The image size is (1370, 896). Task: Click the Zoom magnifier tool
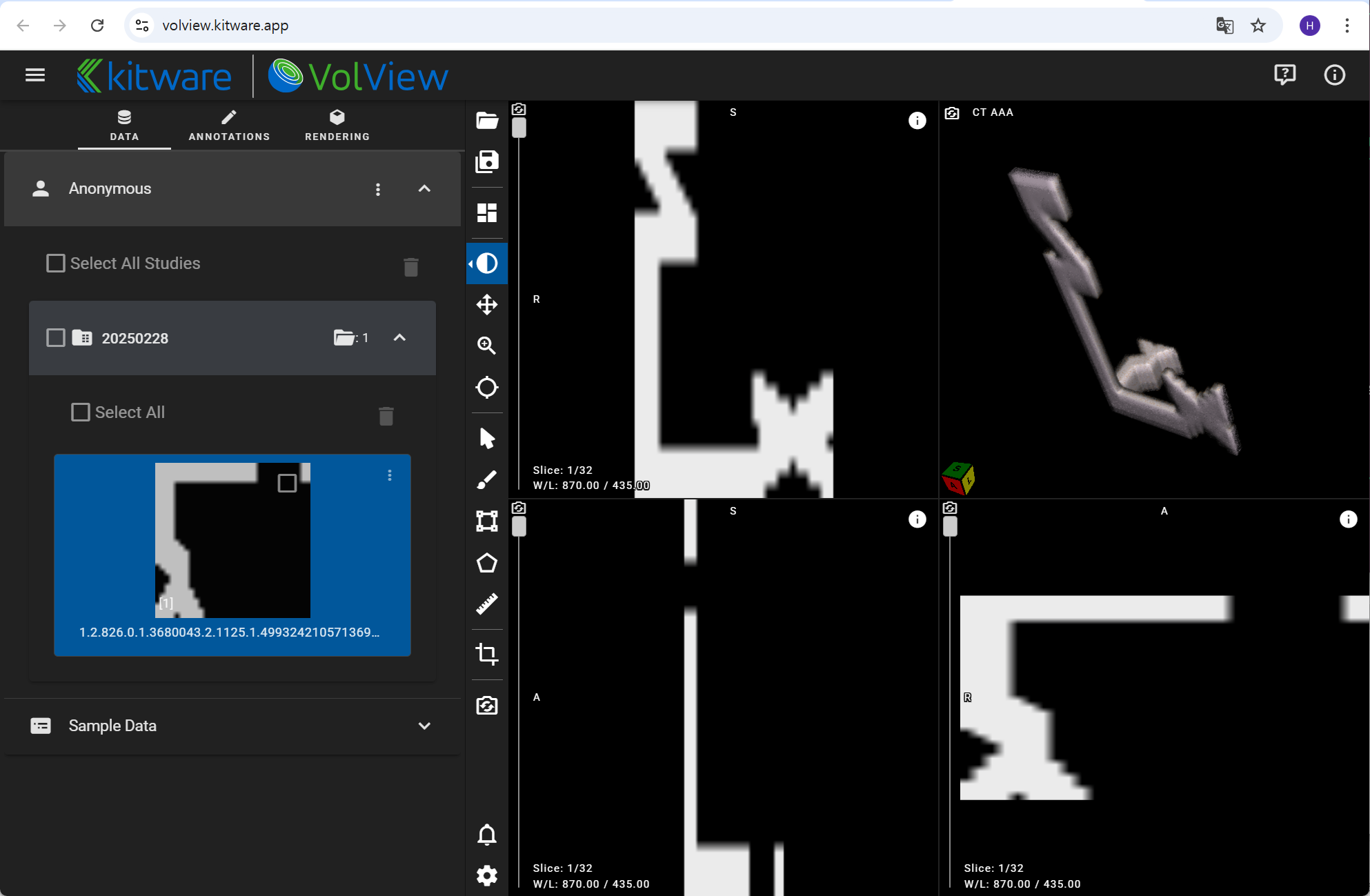click(487, 346)
